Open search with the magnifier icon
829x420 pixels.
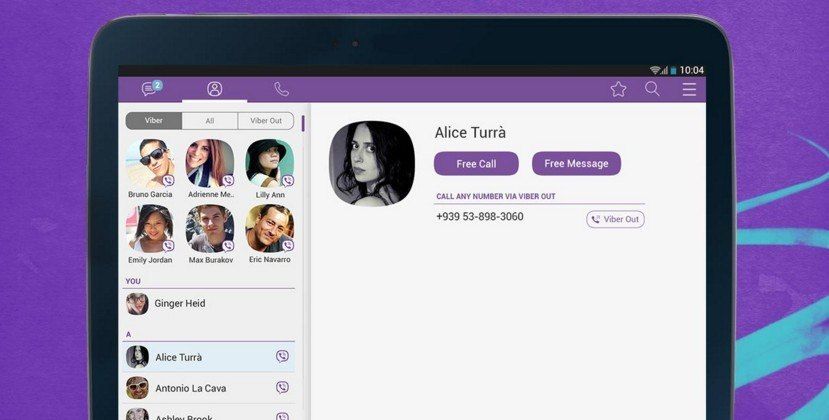[652, 89]
